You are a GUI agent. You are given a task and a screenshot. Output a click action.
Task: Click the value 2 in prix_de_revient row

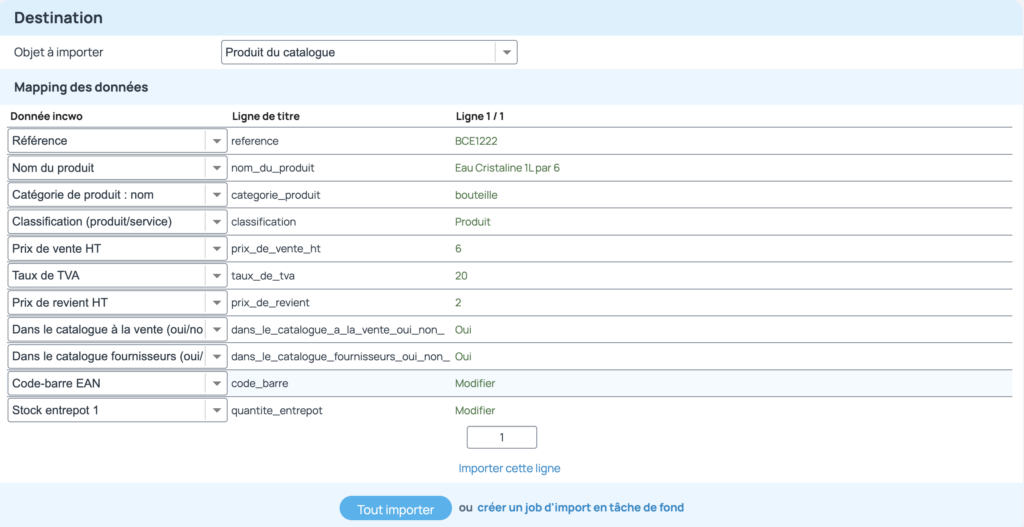(458, 303)
